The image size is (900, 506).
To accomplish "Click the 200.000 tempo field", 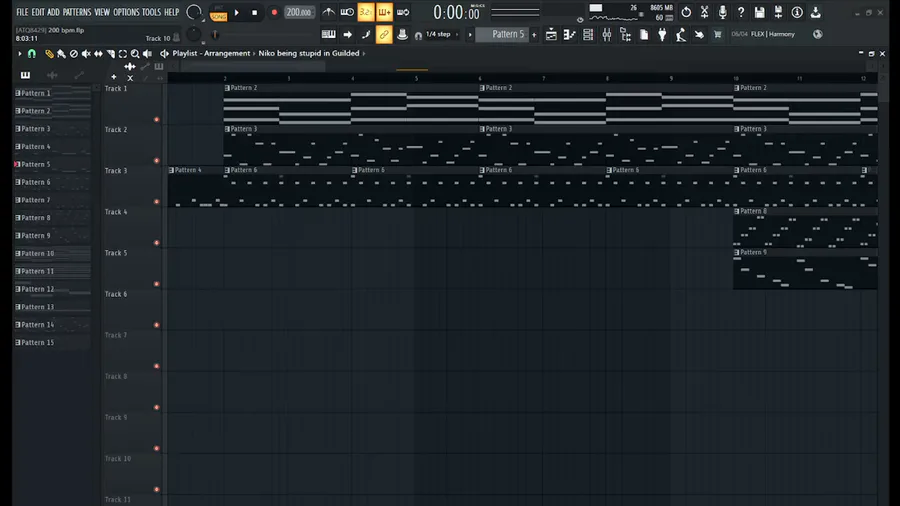I will 299,13.
